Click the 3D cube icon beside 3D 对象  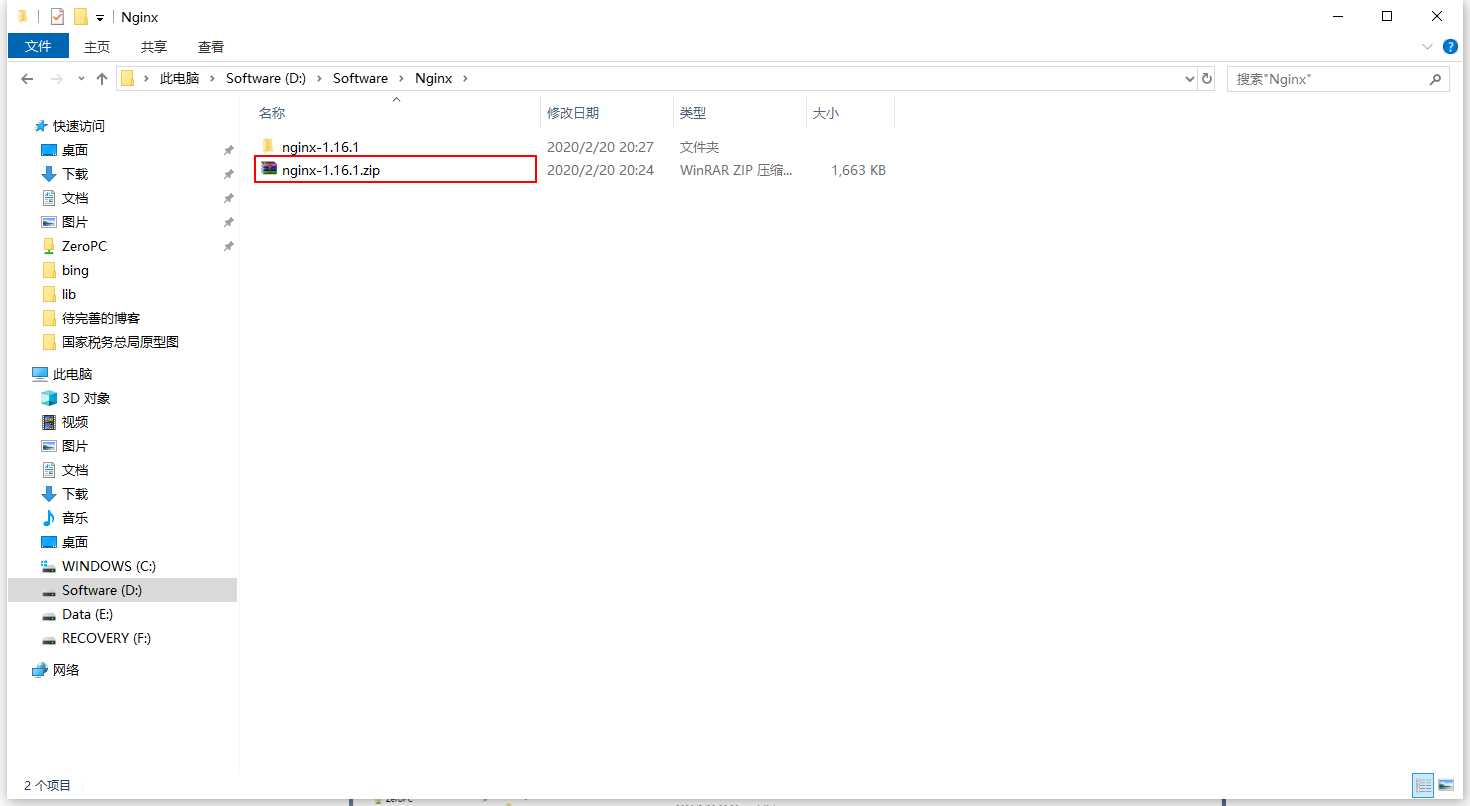coord(49,398)
